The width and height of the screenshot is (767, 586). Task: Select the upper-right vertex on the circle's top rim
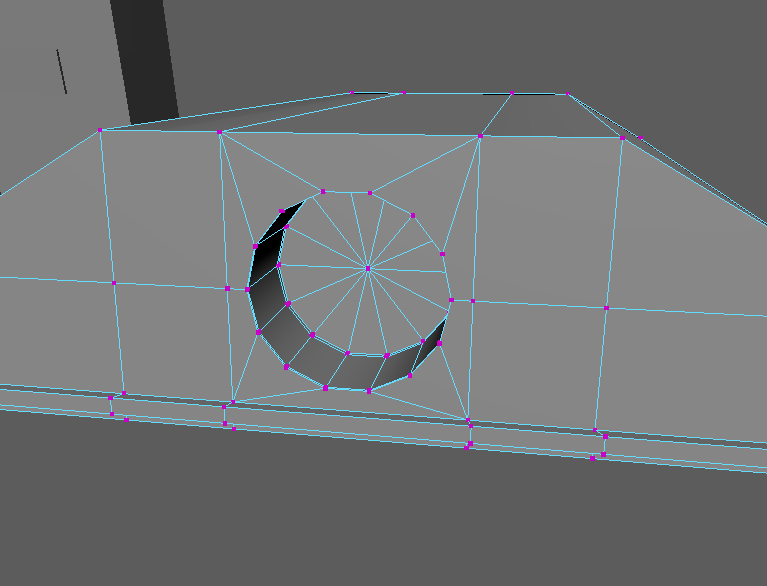[370, 193]
